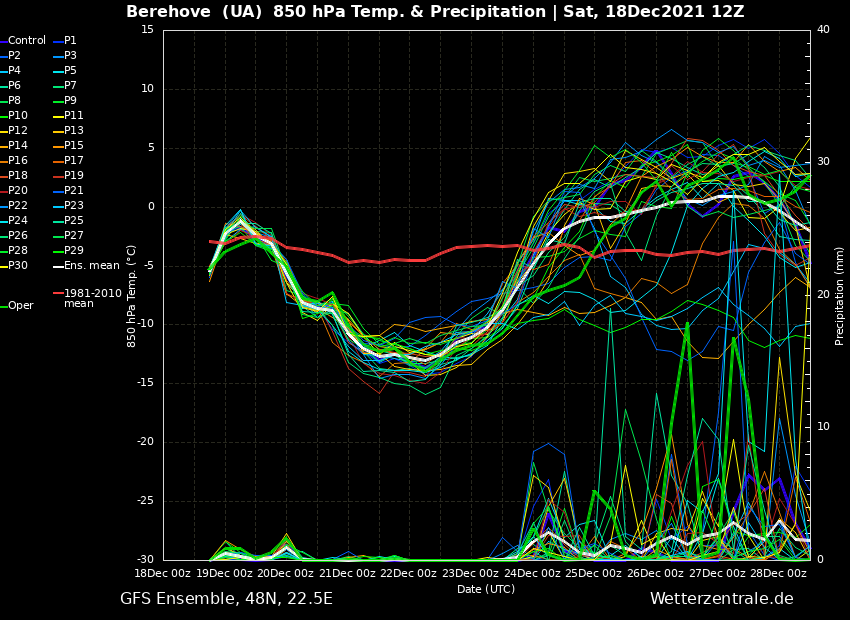Click the Date (UTC) axis label

pos(486,590)
